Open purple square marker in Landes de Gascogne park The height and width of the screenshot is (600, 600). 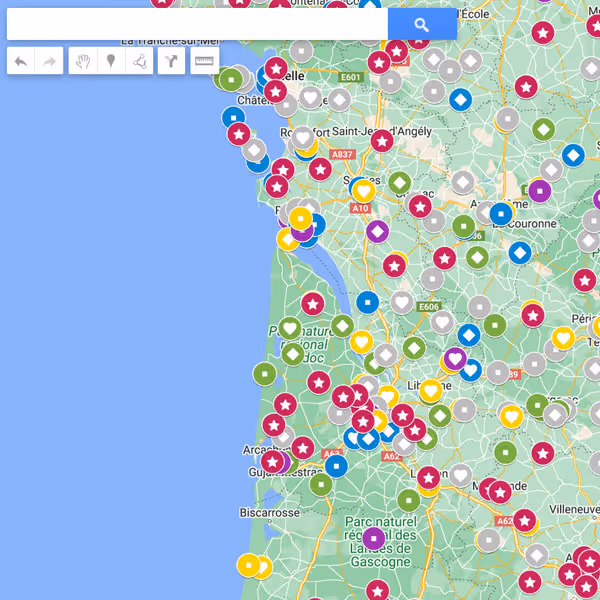click(374, 538)
